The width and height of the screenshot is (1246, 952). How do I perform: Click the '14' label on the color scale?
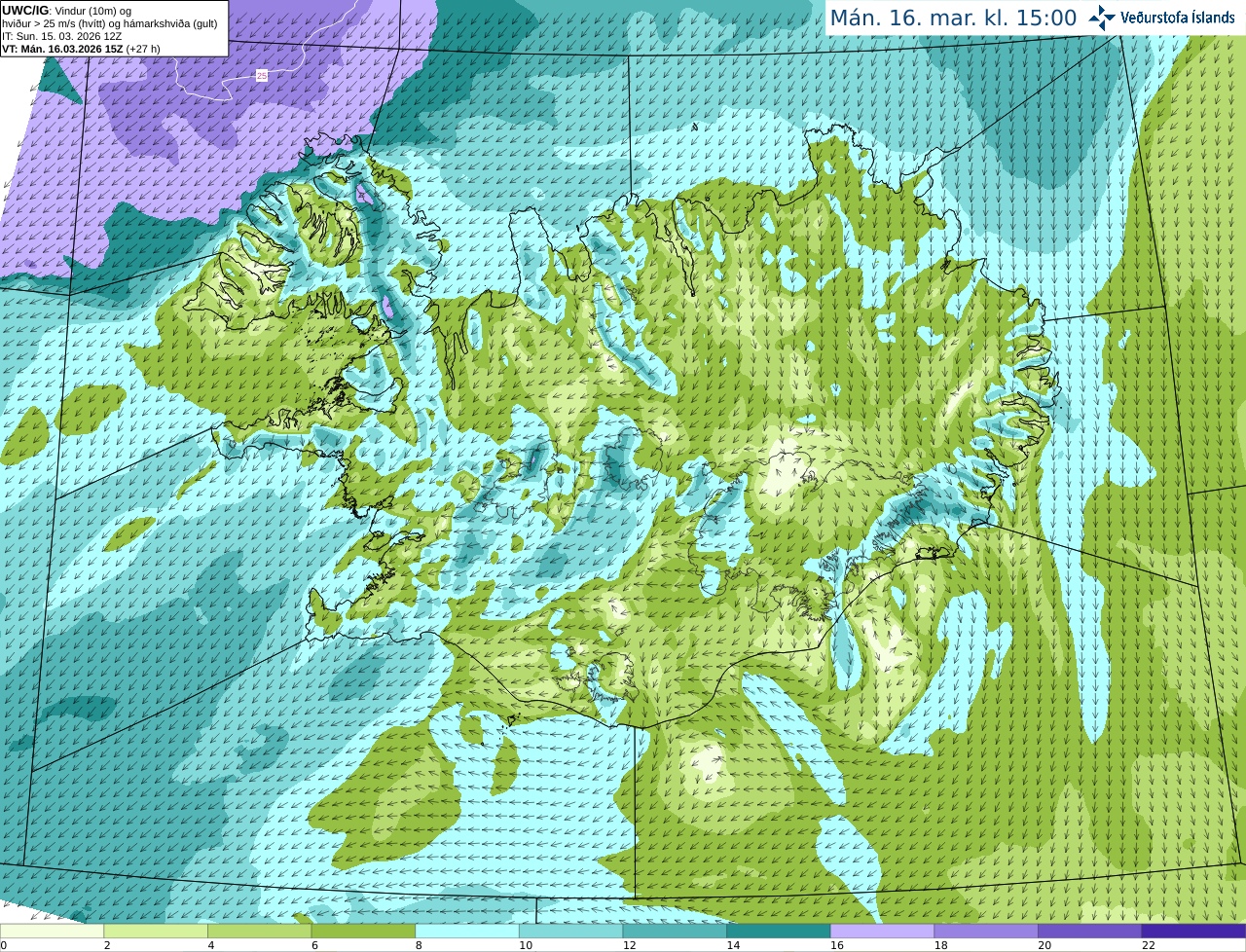coord(733,945)
